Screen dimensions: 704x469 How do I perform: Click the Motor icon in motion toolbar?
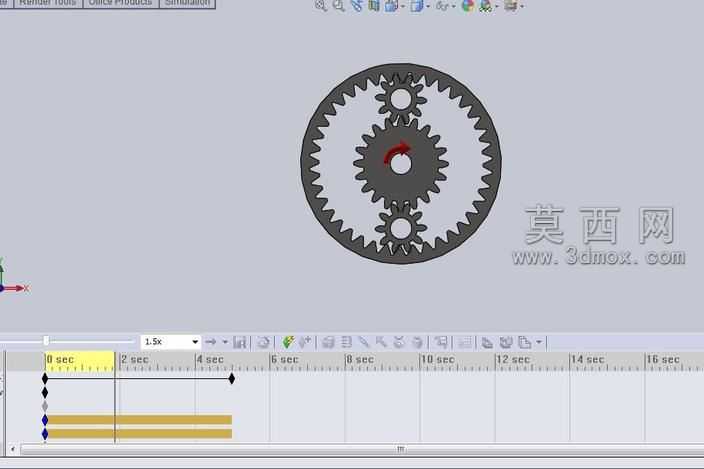pos(328,342)
